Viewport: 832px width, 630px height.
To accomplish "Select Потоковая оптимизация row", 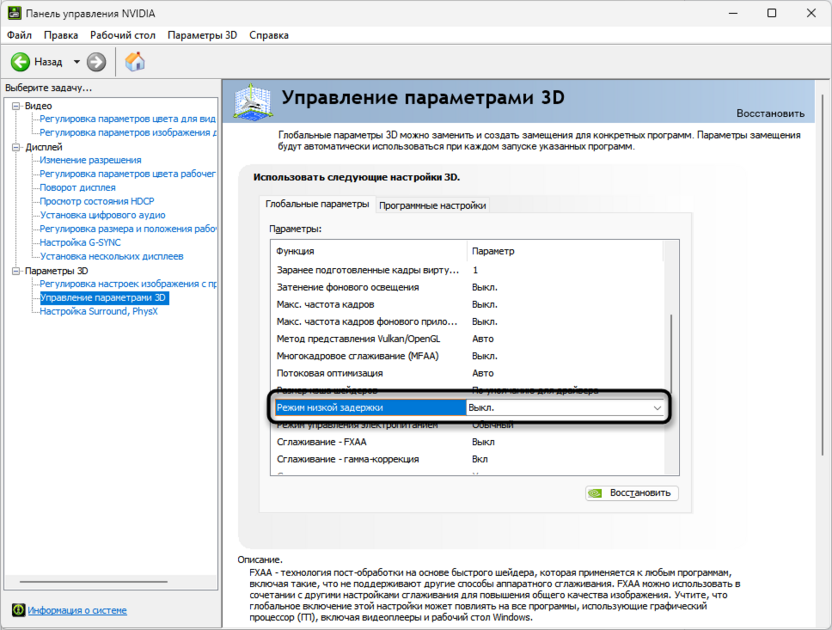I will tap(467, 373).
